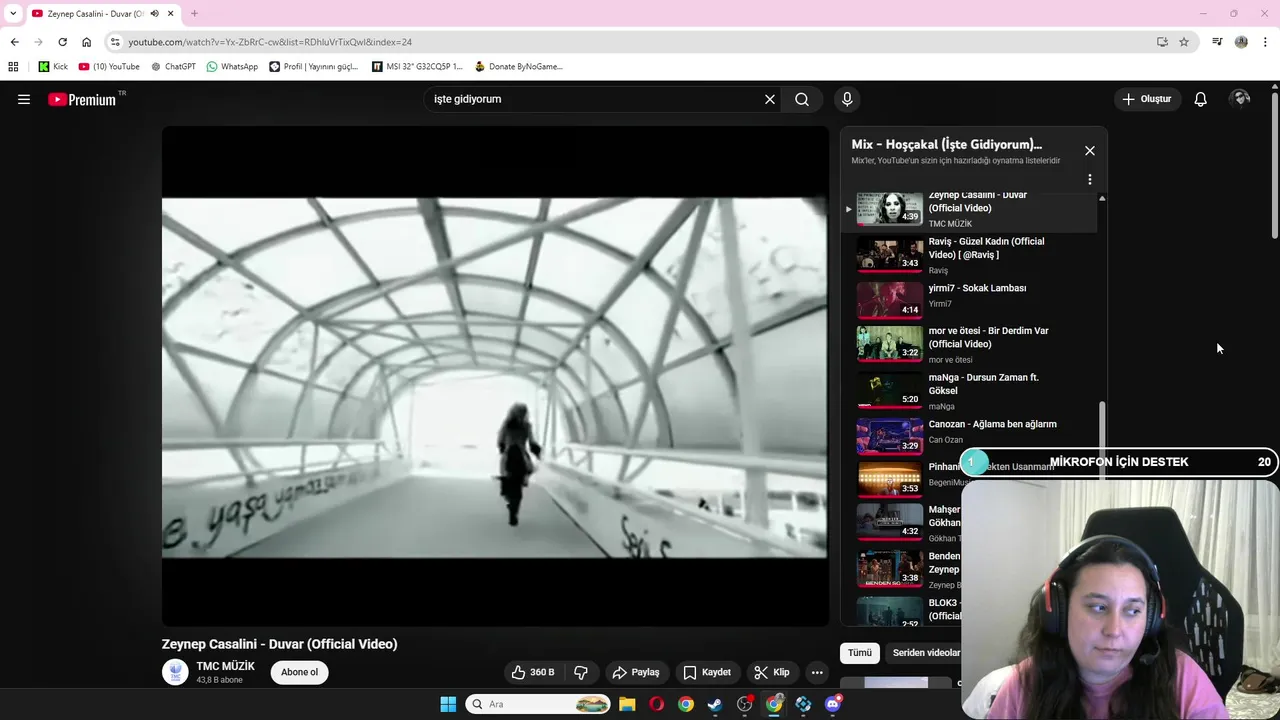The height and width of the screenshot is (720, 1280).
Task: Open OBS Studio from the taskbar
Action: (744, 704)
